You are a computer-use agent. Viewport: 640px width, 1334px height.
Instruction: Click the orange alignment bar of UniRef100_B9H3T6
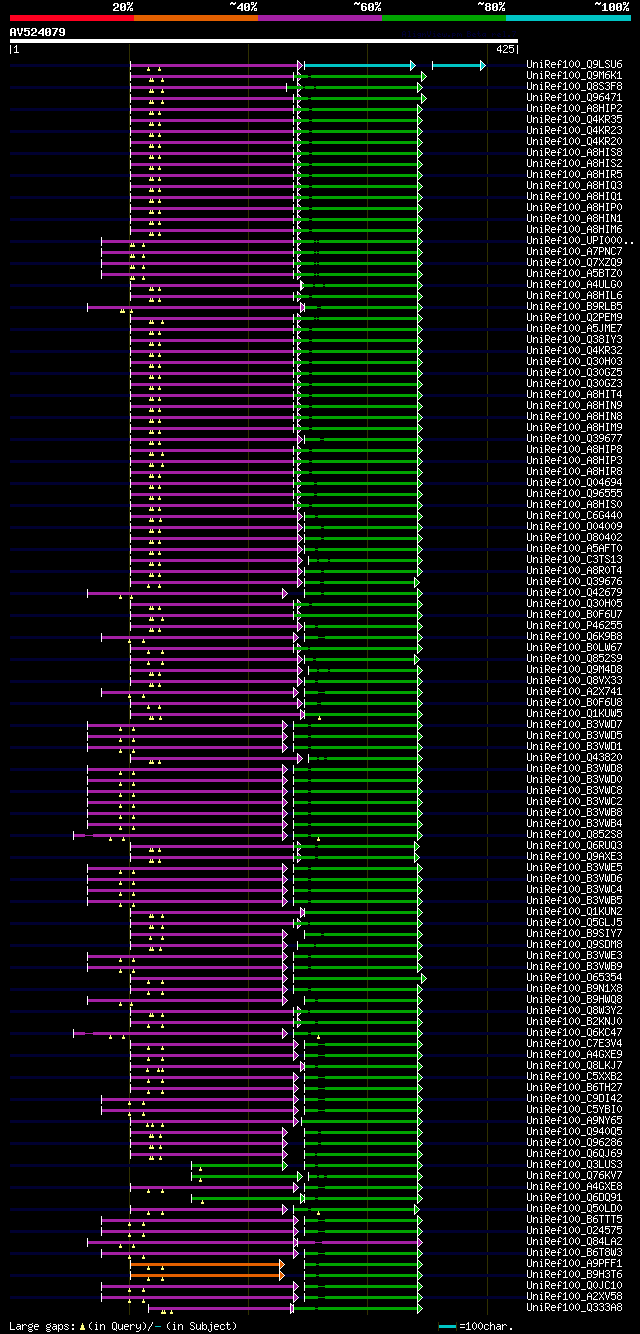pos(206,1275)
